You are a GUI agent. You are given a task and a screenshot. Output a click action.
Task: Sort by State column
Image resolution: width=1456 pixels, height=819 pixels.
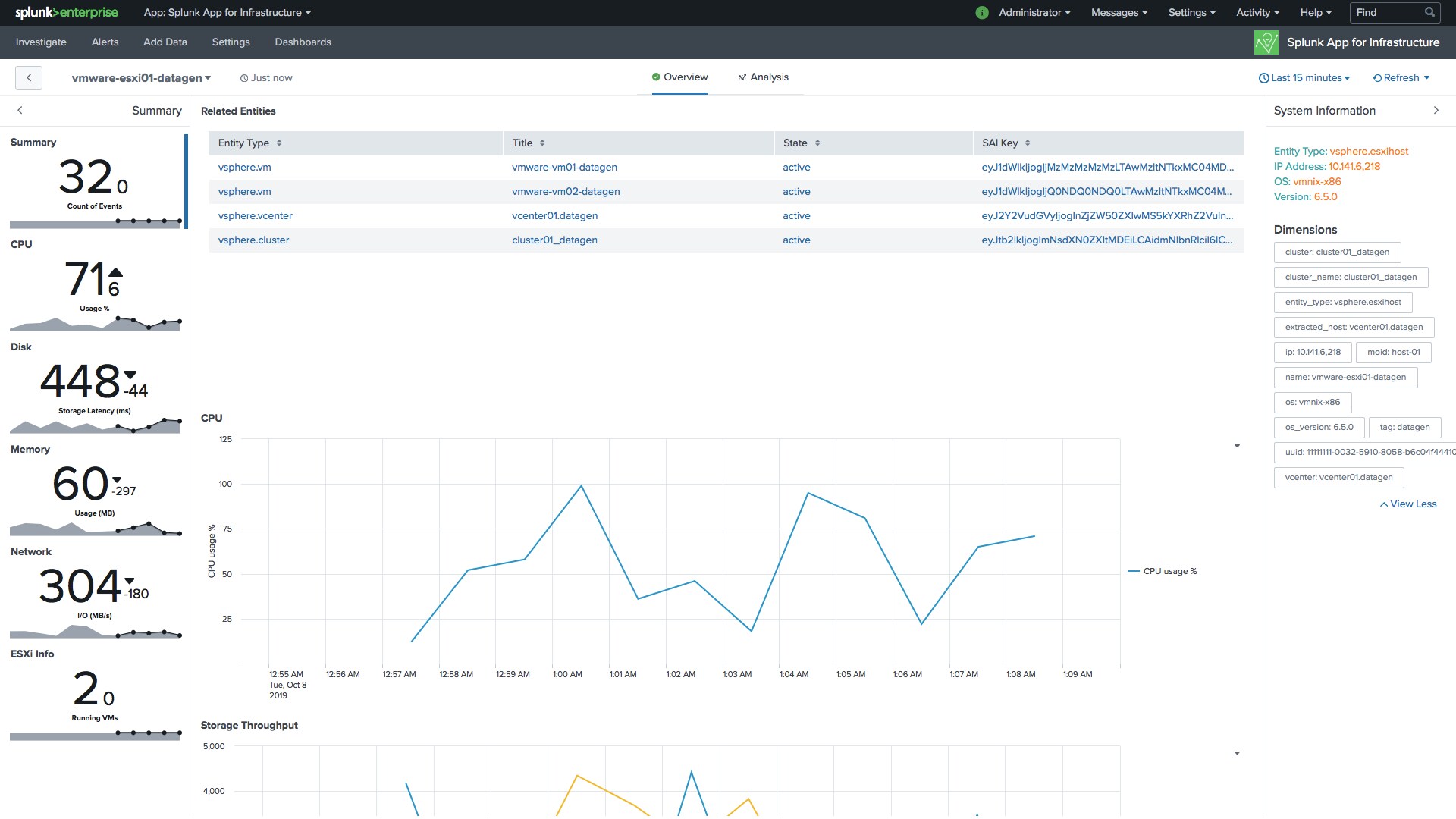pyautogui.click(x=817, y=143)
